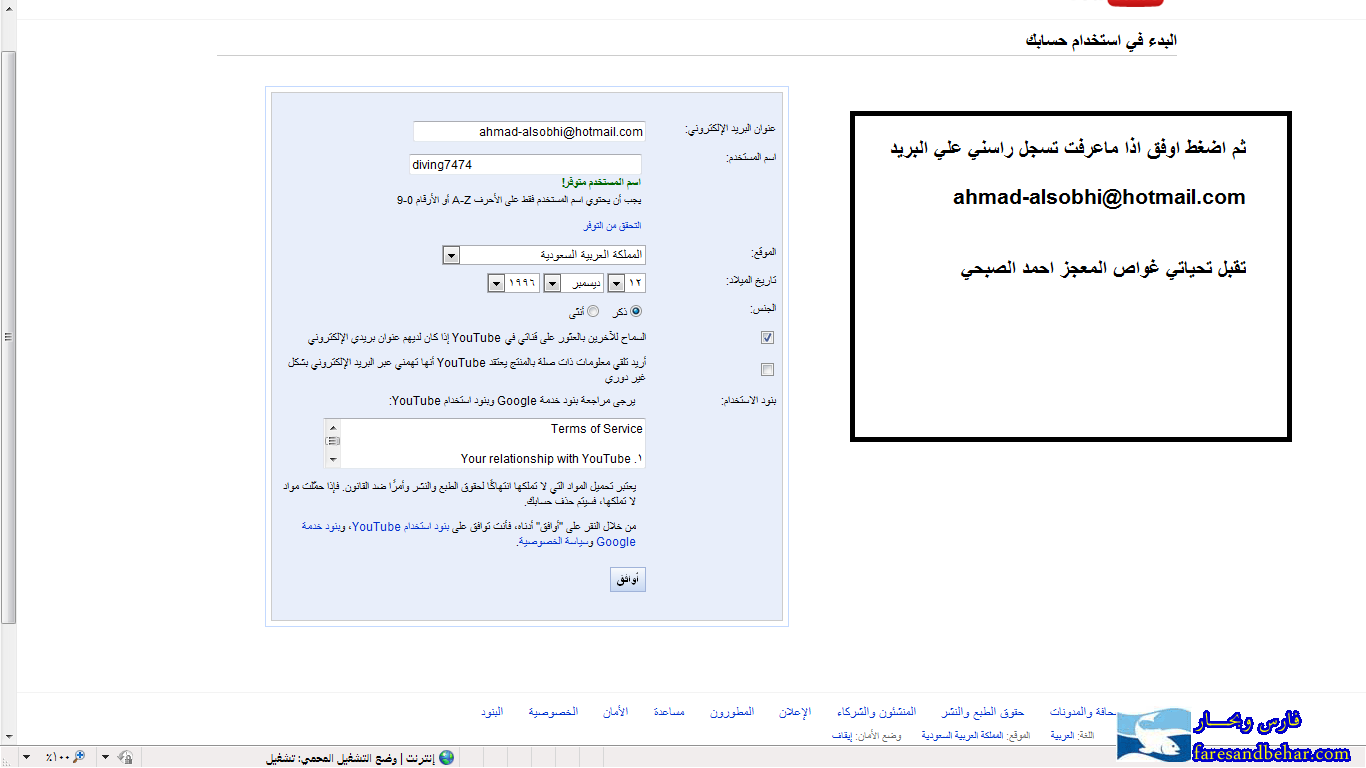The image size is (1366, 768).
Task: Open the country dropdown showing Saudi Arabia
Action: click(x=450, y=255)
